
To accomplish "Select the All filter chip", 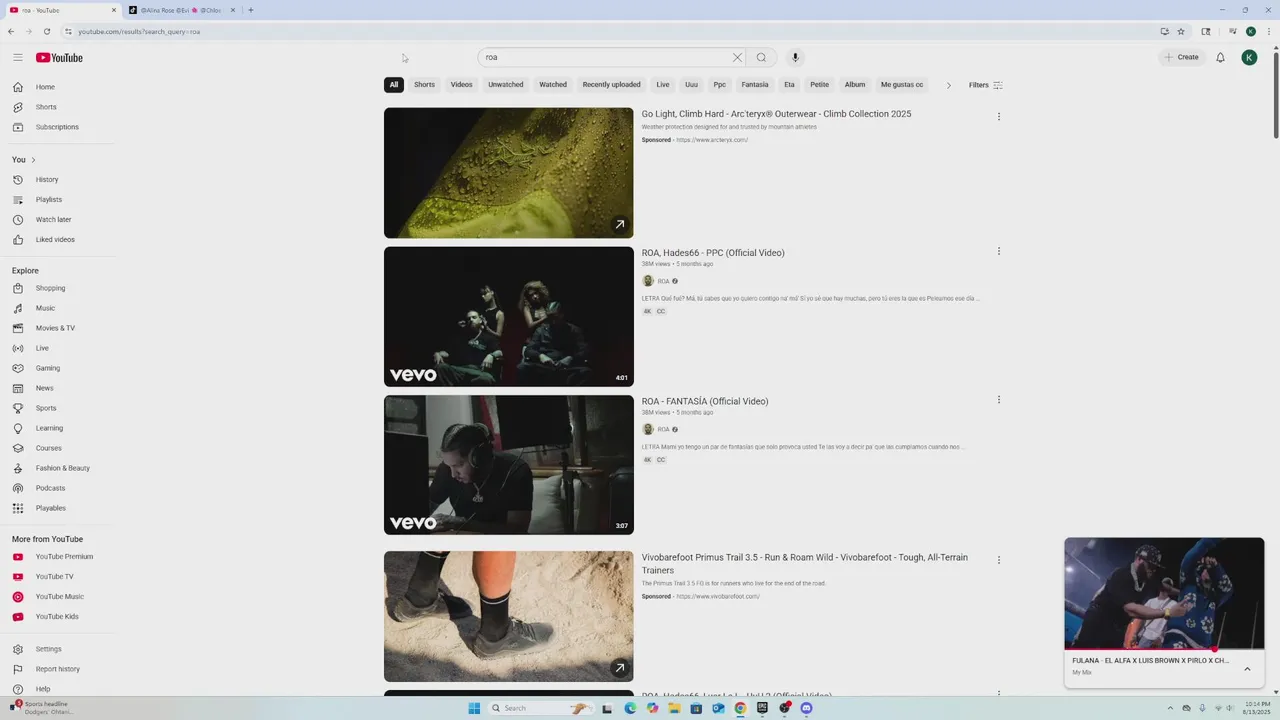I will [x=394, y=85].
